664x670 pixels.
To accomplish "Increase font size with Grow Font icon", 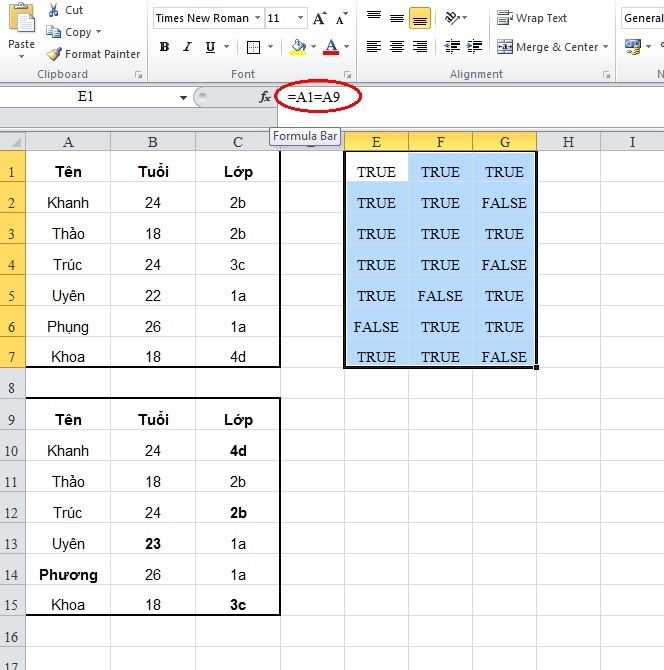I will tap(319, 18).
